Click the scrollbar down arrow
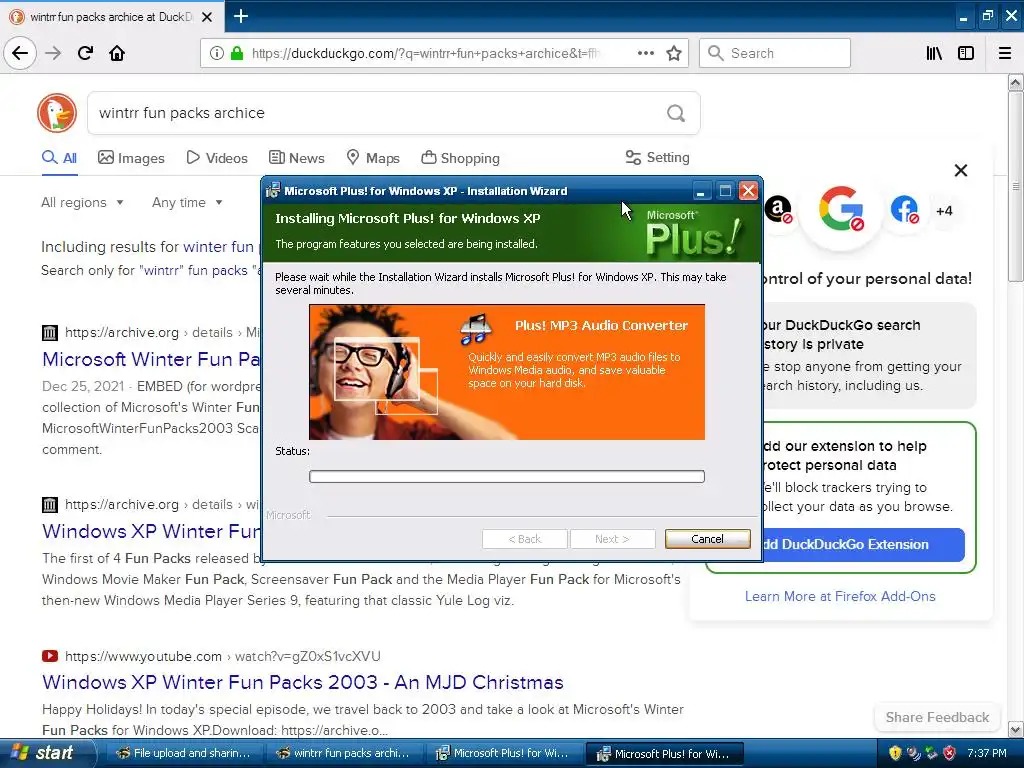Viewport: 1024px width, 768px height. [1016, 729]
